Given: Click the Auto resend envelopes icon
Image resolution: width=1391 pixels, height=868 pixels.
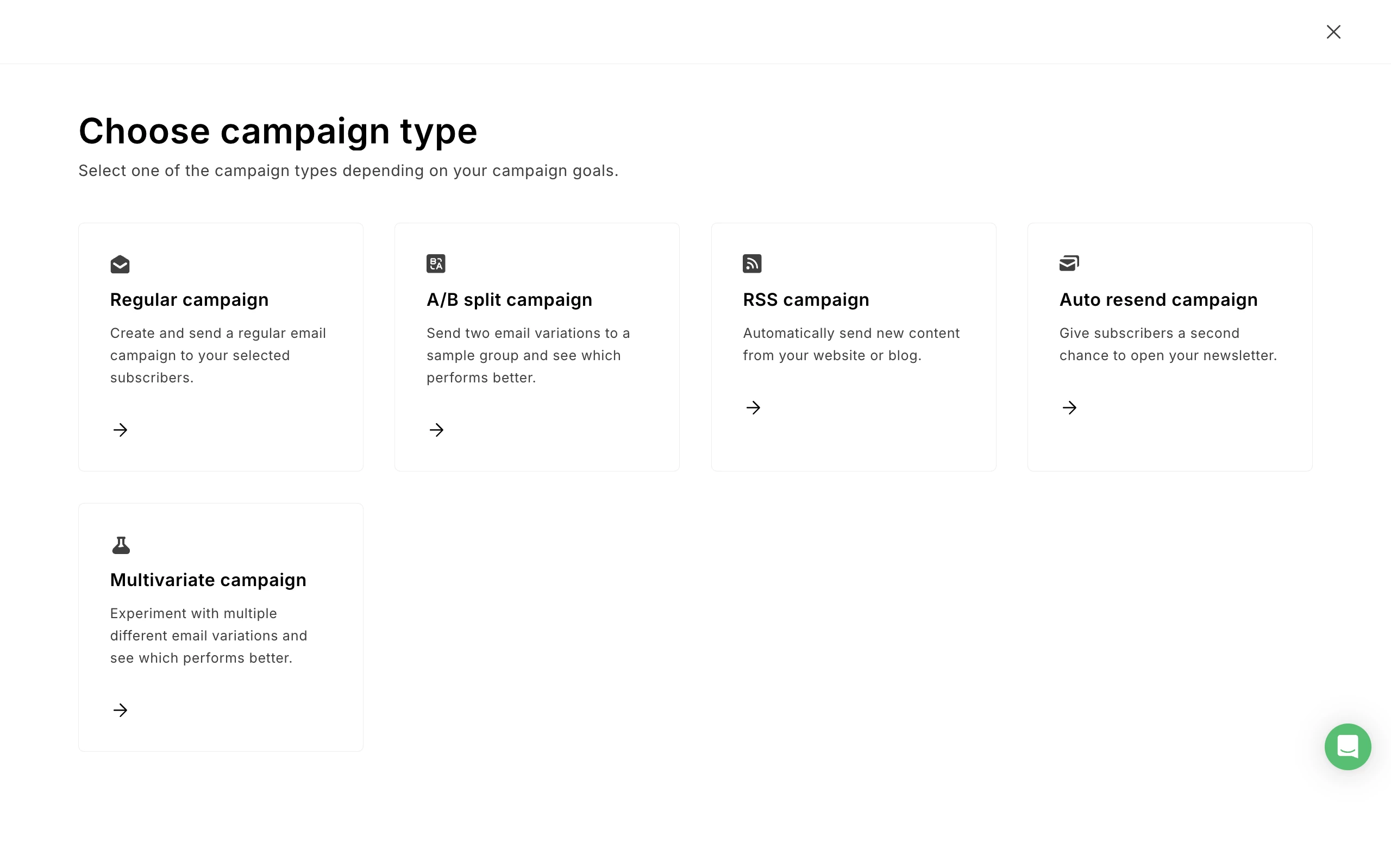Looking at the screenshot, I should [1069, 263].
